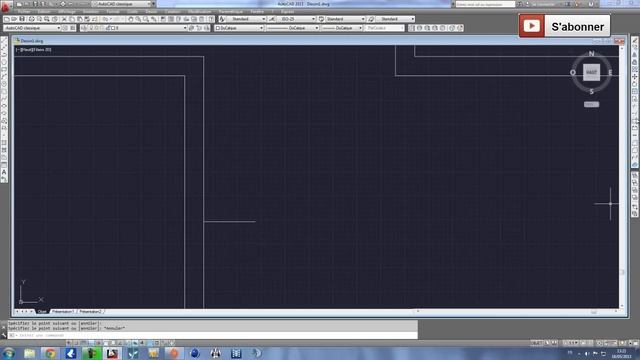640x360 pixels.
Task: Open the title bar AutoCAD classique workspace dropdown
Action: point(124,4)
